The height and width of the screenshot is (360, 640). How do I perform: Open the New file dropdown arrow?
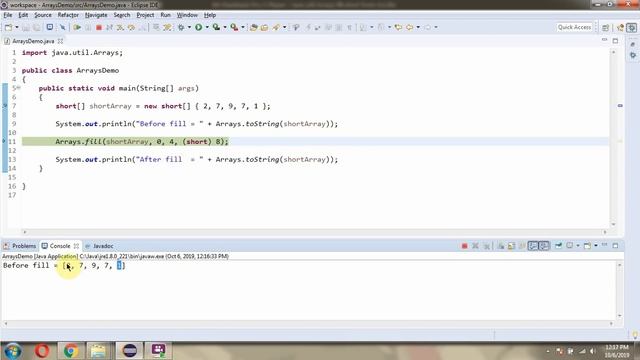click(x=17, y=27)
